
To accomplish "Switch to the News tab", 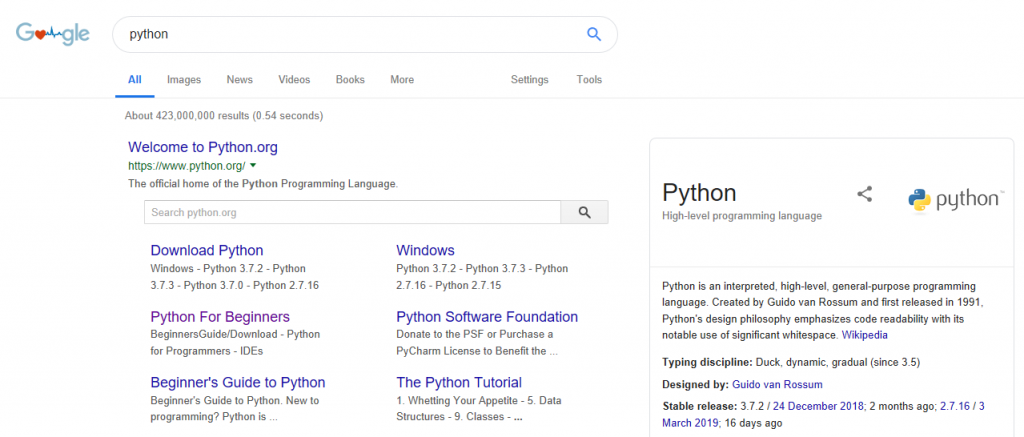I will 239,80.
